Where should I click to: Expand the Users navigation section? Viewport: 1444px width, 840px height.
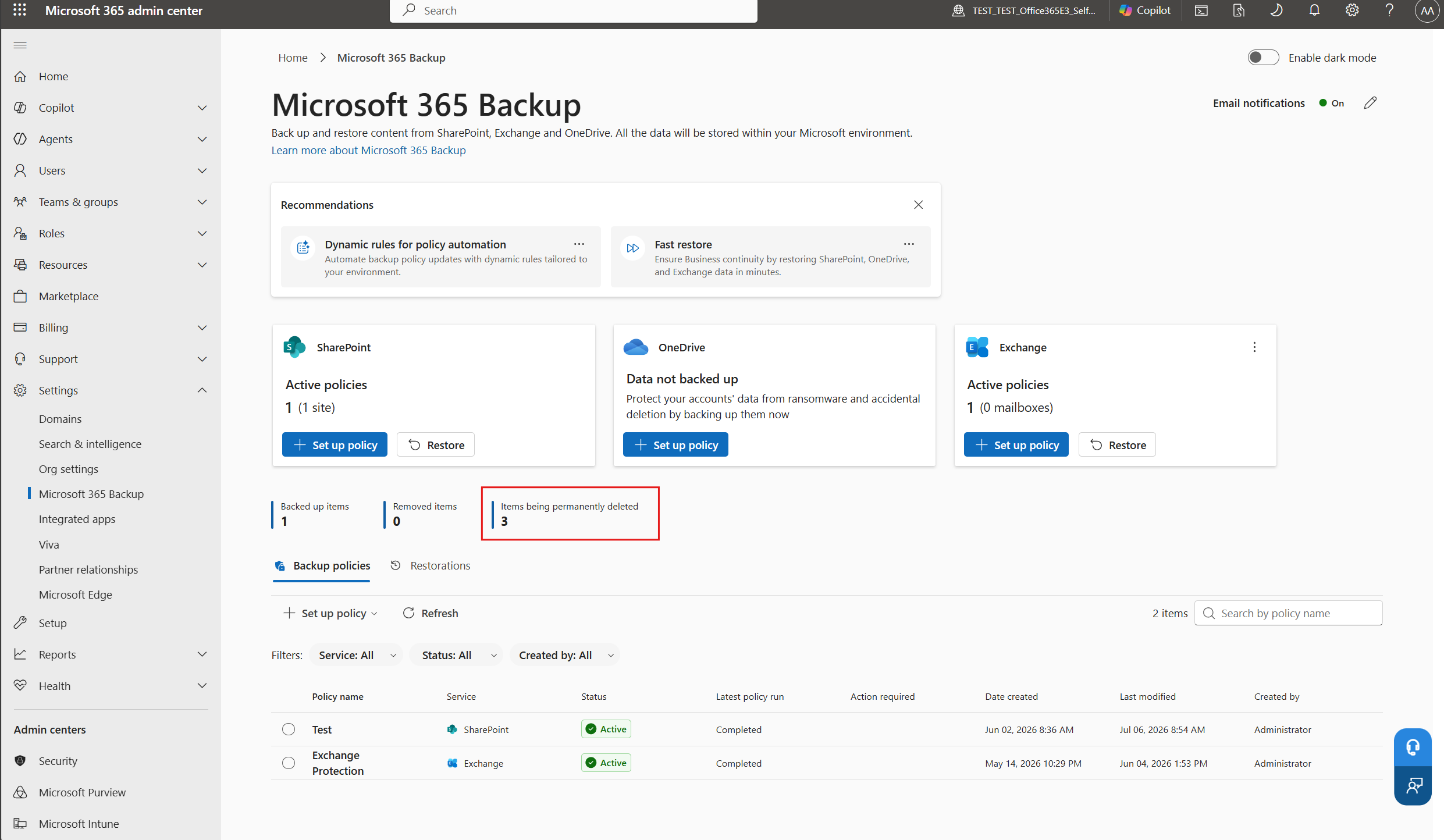(202, 170)
